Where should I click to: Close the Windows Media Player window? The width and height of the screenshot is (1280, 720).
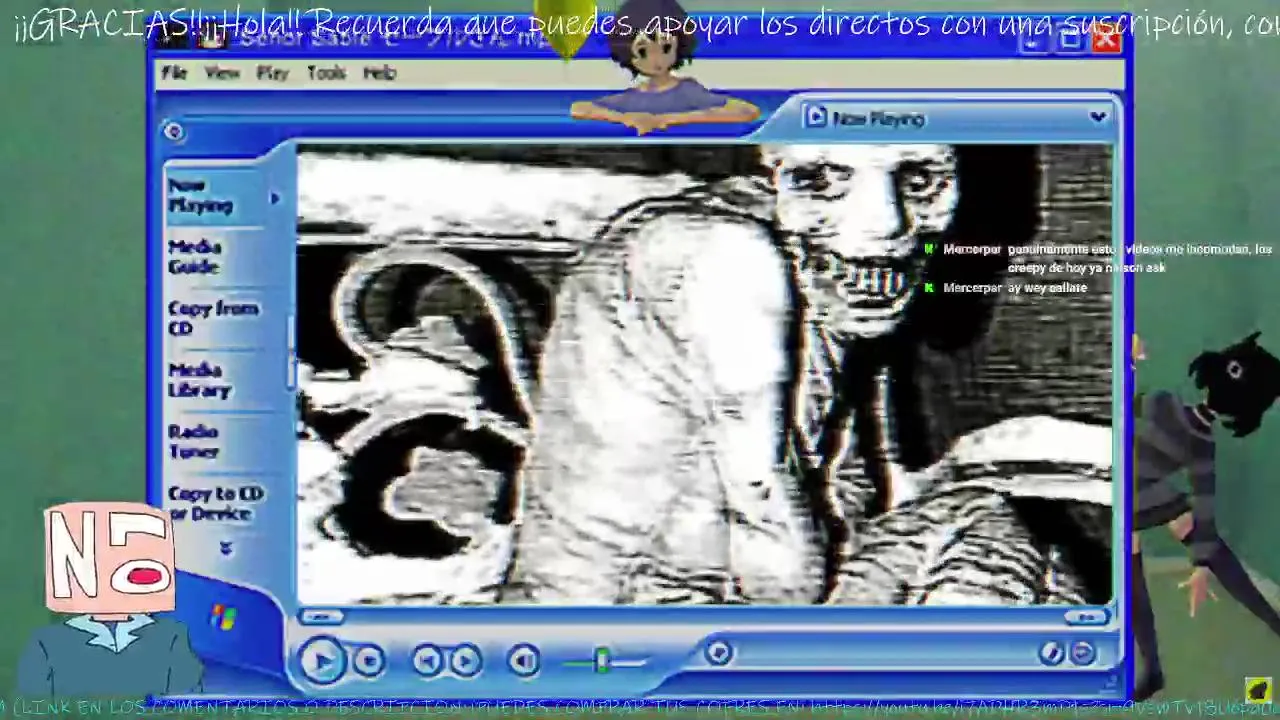point(1106,41)
